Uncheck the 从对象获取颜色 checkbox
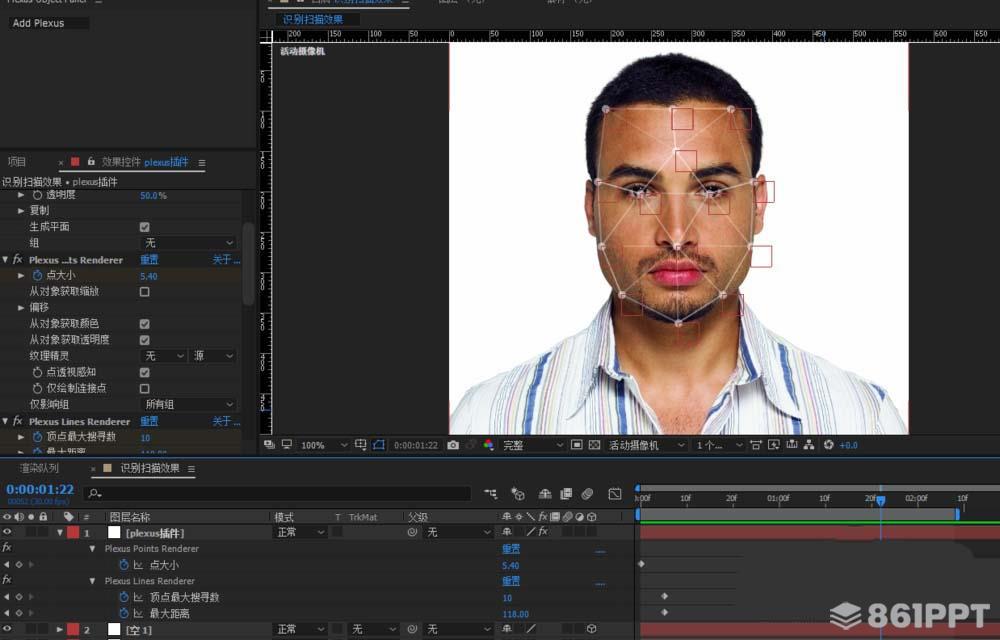The width and height of the screenshot is (1000, 640). (x=145, y=324)
